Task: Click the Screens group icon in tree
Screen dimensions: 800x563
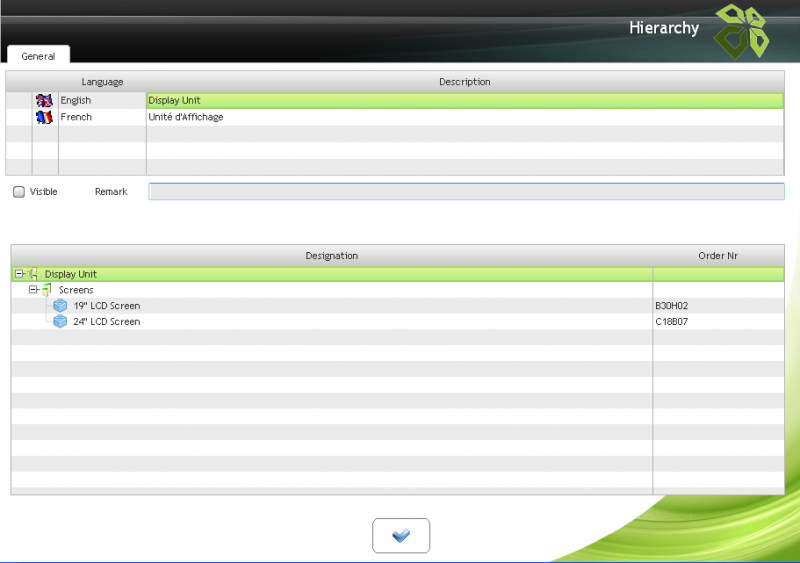Action: (x=48, y=290)
